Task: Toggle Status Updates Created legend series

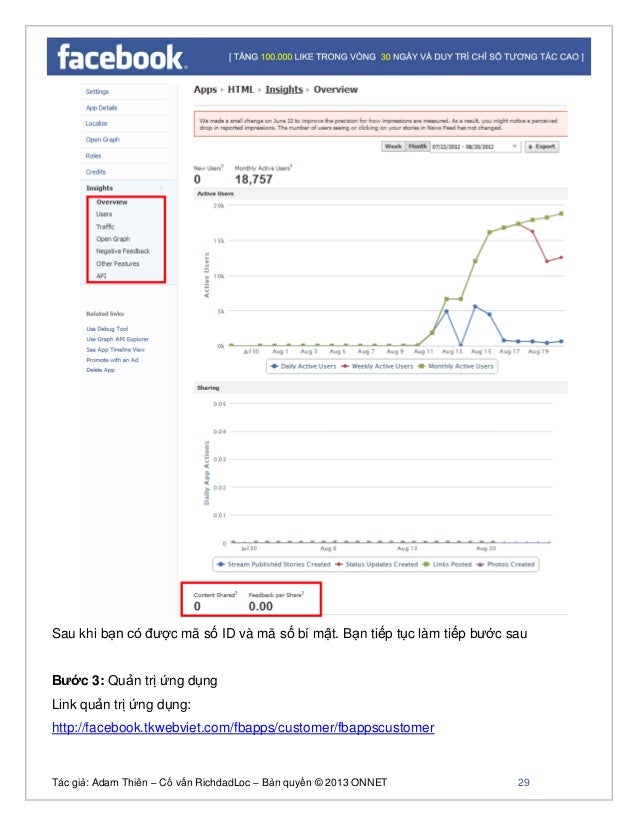Action: pos(377,564)
